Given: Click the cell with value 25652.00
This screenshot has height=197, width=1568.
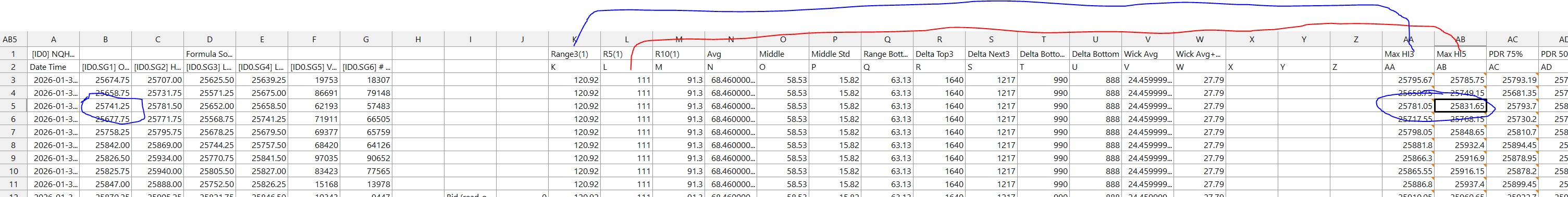Looking at the screenshot, I should point(209,106).
